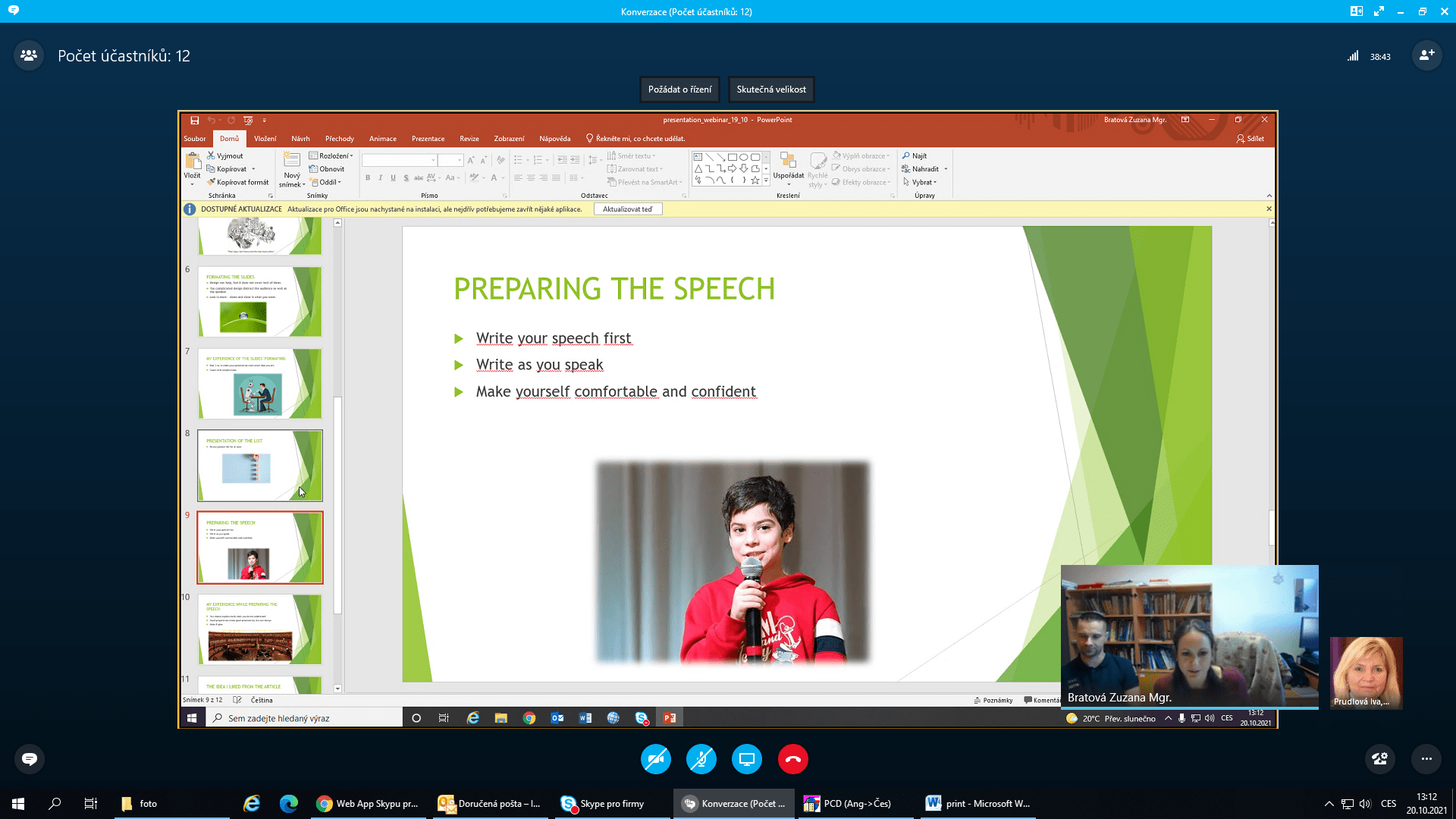Toggle full screen view icon
This screenshot has height=819, width=1456.
pos(1379,11)
